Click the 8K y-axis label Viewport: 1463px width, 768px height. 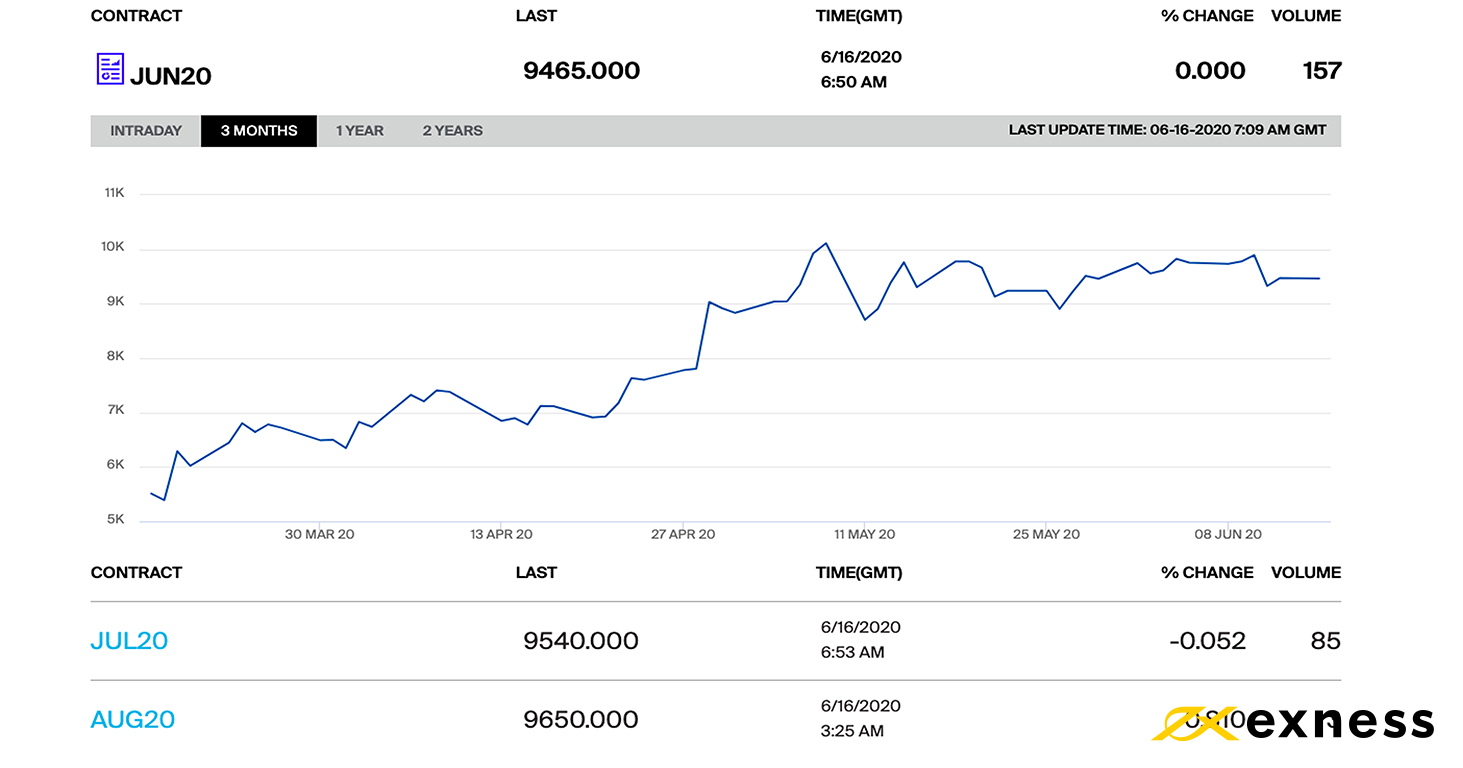pyautogui.click(x=114, y=356)
